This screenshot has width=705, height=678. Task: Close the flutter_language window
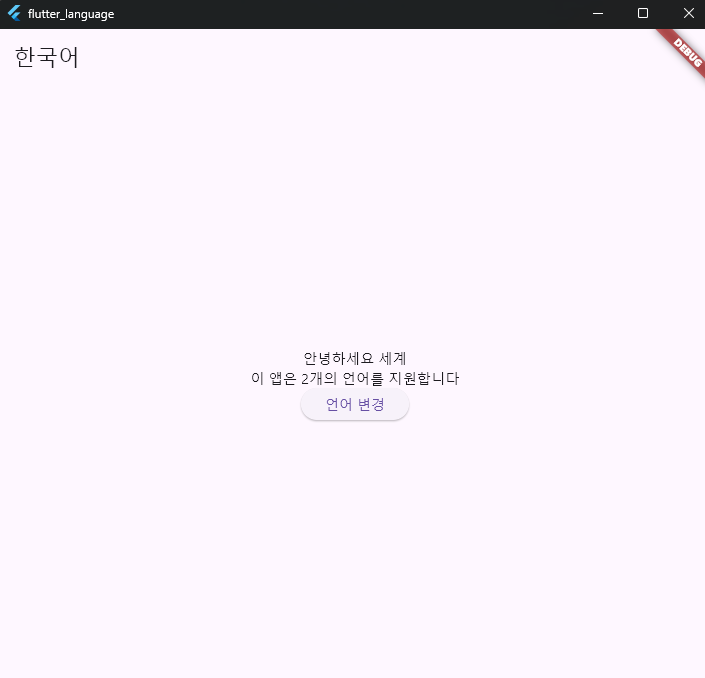tap(688, 14)
